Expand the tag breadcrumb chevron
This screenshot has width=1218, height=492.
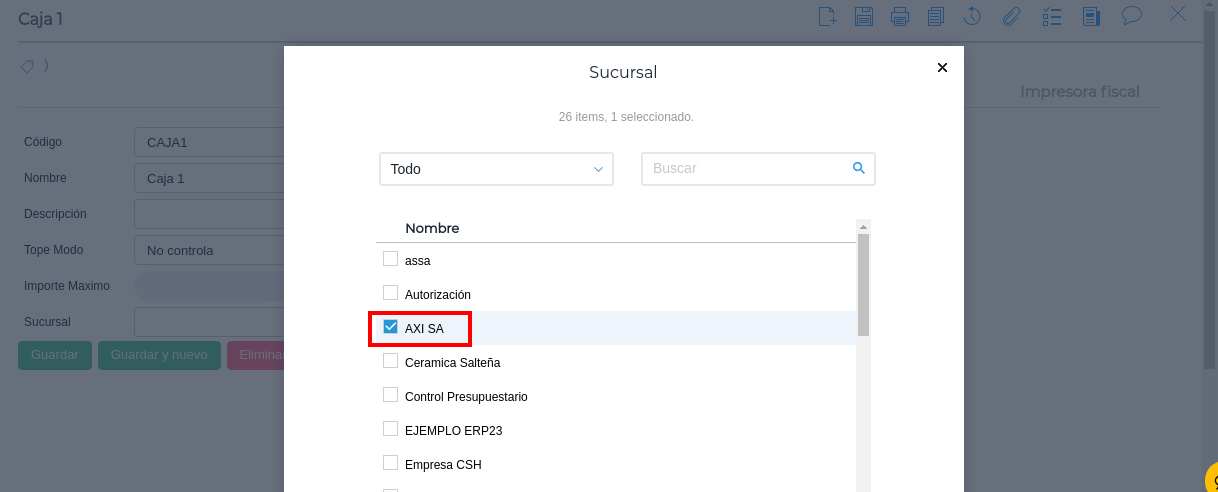(46, 66)
